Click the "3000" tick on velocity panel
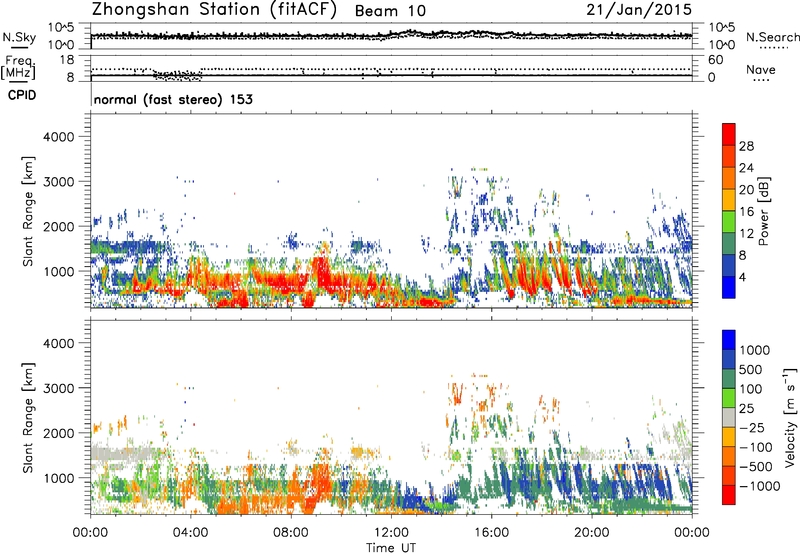This screenshot has width=800, height=554. (58, 388)
